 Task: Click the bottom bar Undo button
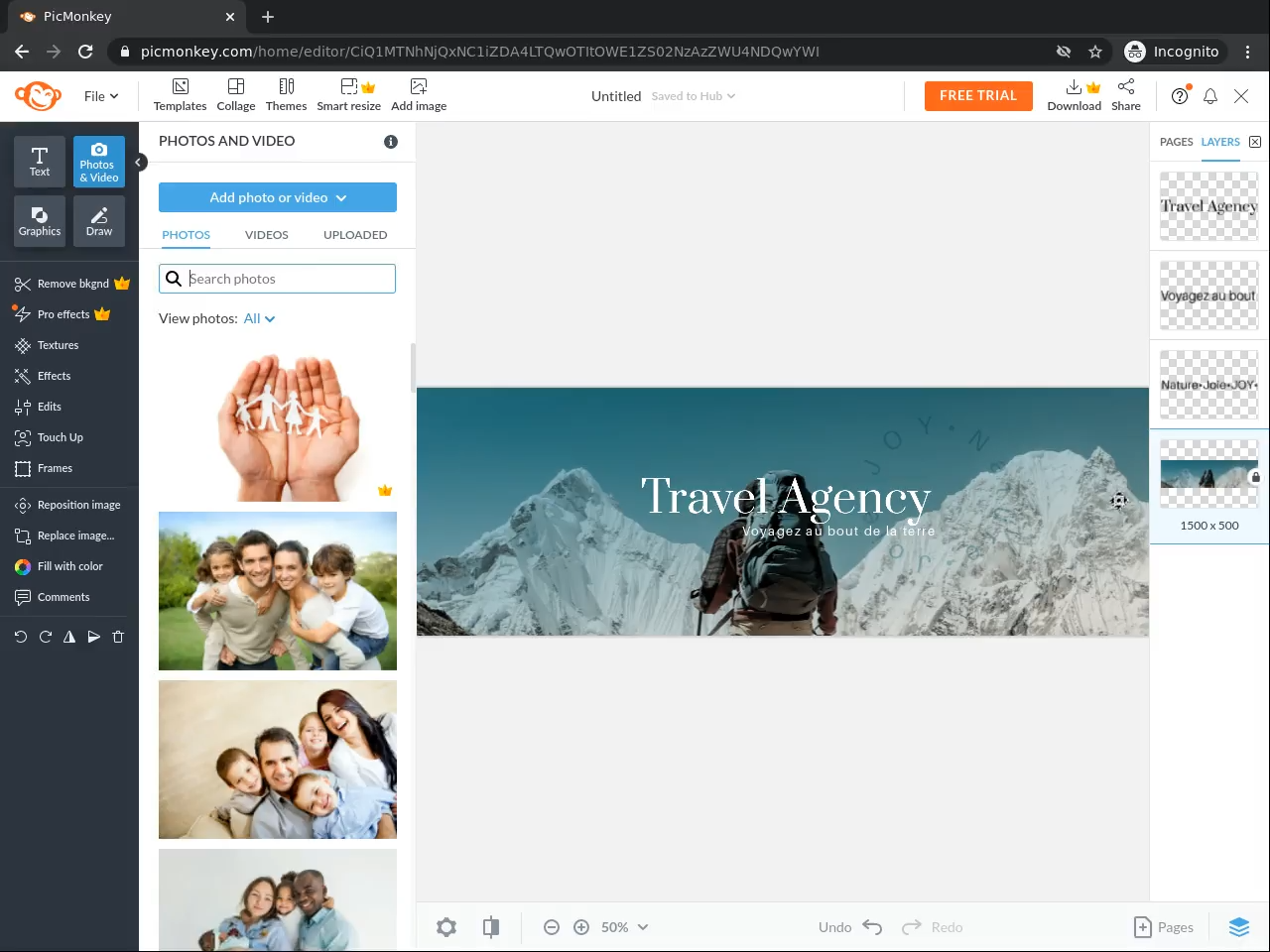(x=850, y=927)
